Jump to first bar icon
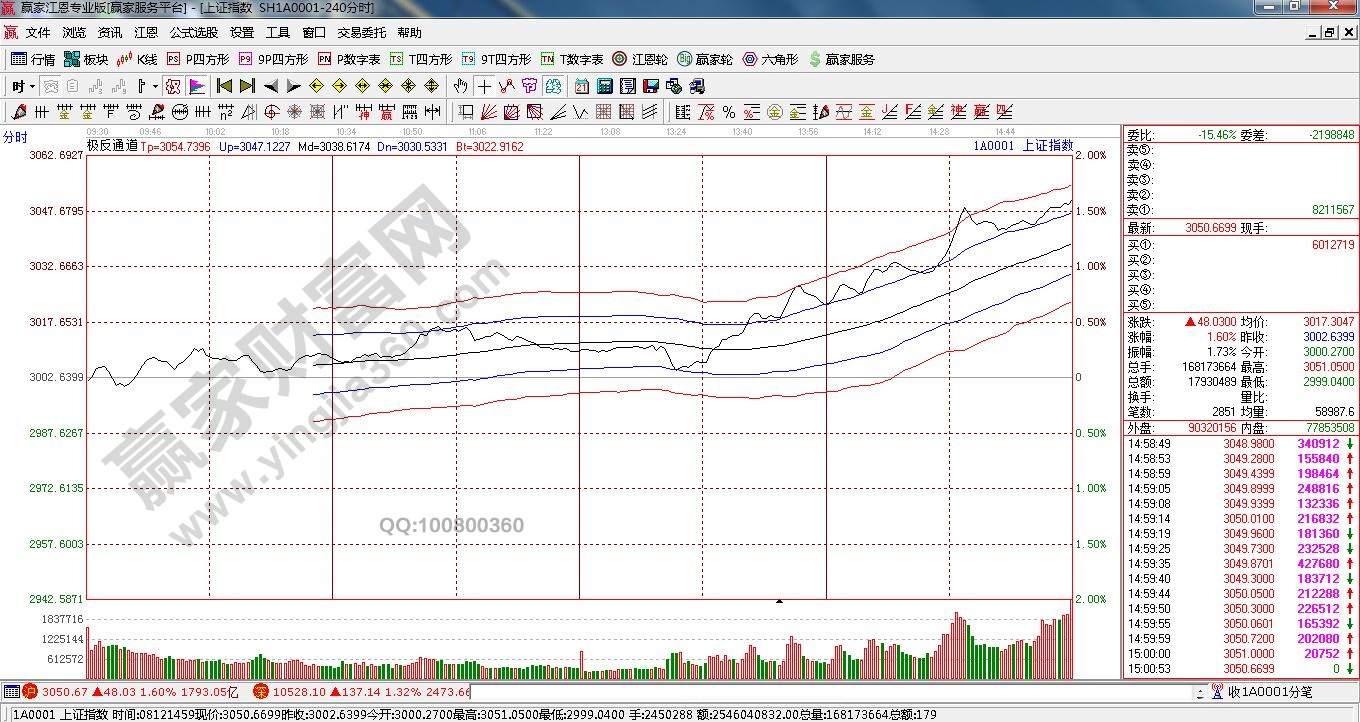The width and height of the screenshot is (1360, 722). click(224, 86)
